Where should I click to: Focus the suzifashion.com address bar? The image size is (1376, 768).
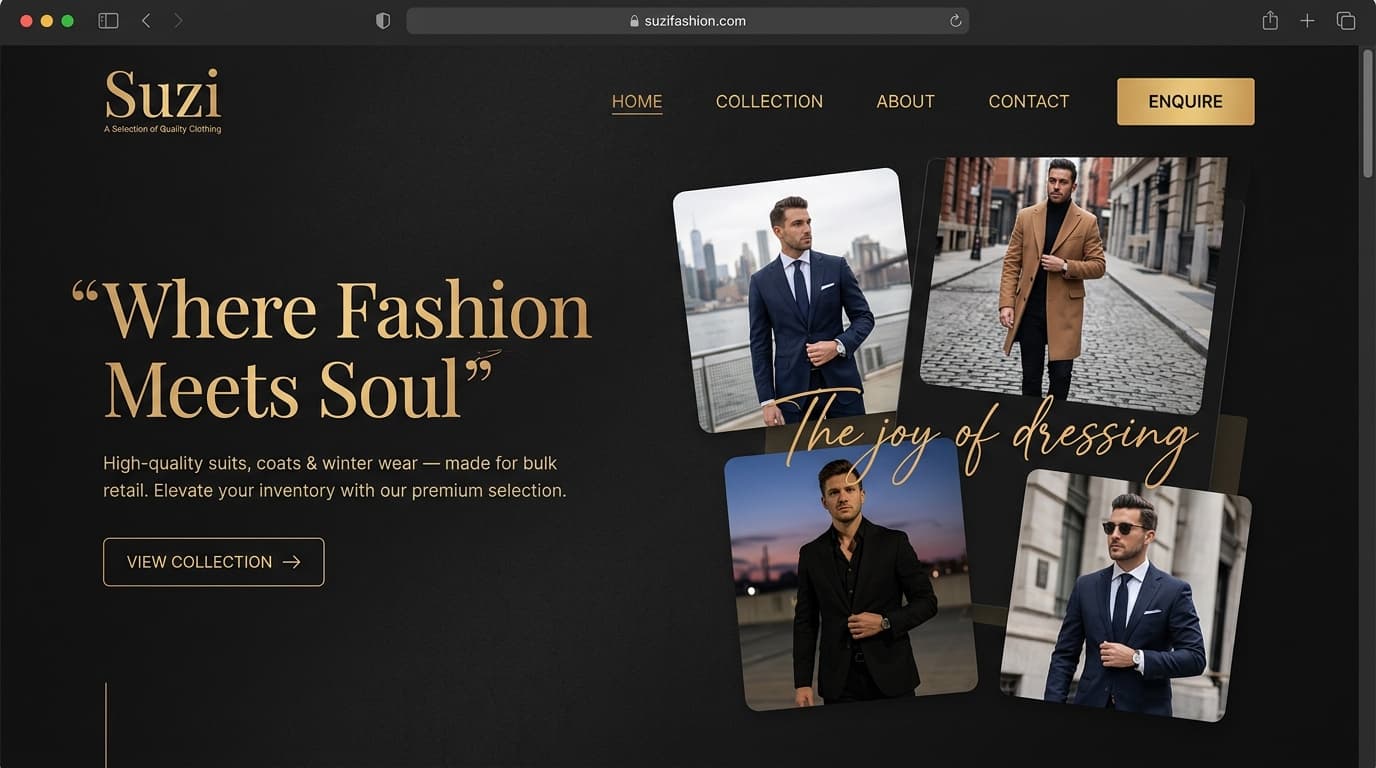pyautogui.click(x=687, y=21)
